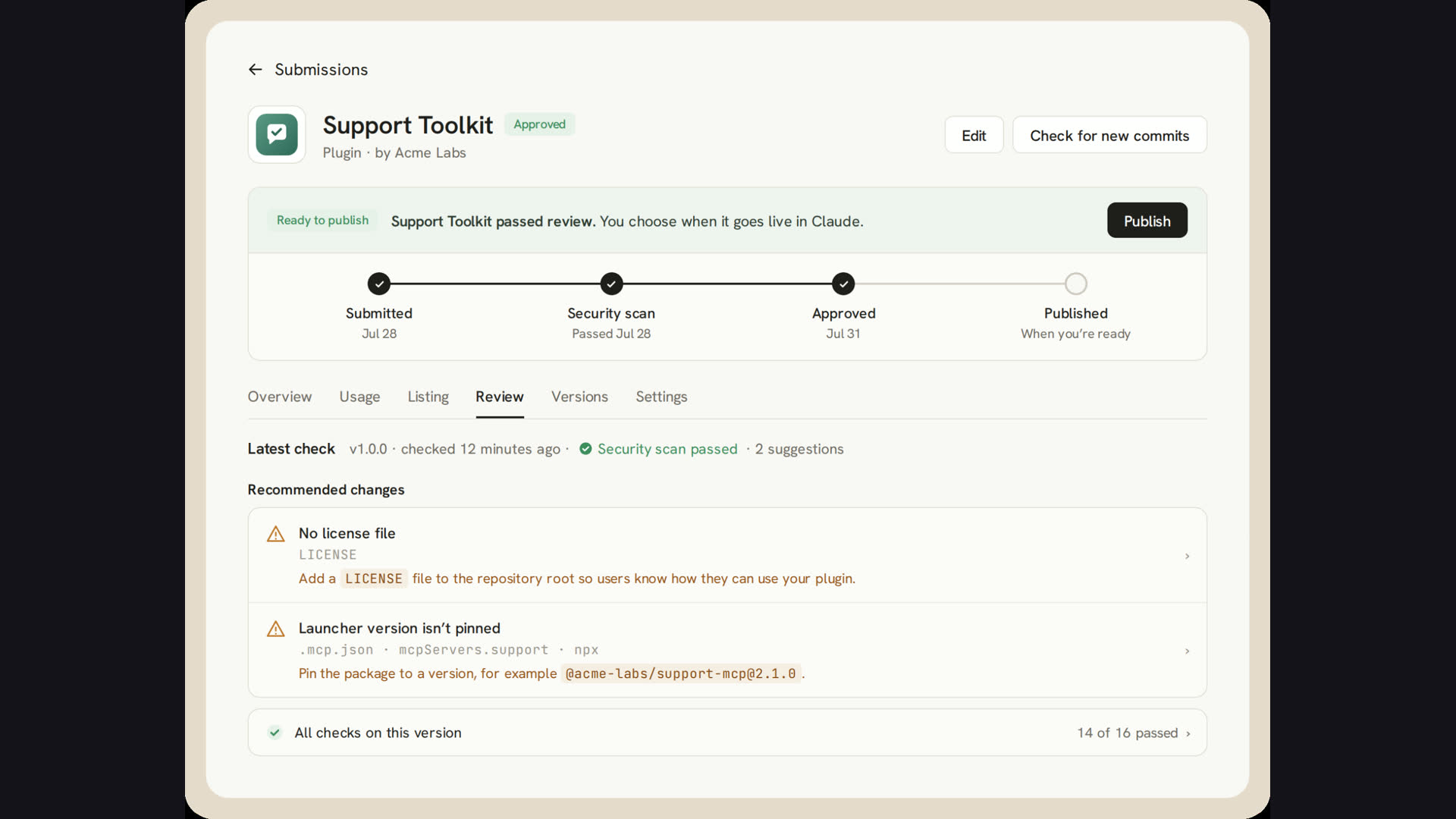This screenshot has height=819, width=1456.
Task: Go to the Versions tab
Action: pos(579,397)
